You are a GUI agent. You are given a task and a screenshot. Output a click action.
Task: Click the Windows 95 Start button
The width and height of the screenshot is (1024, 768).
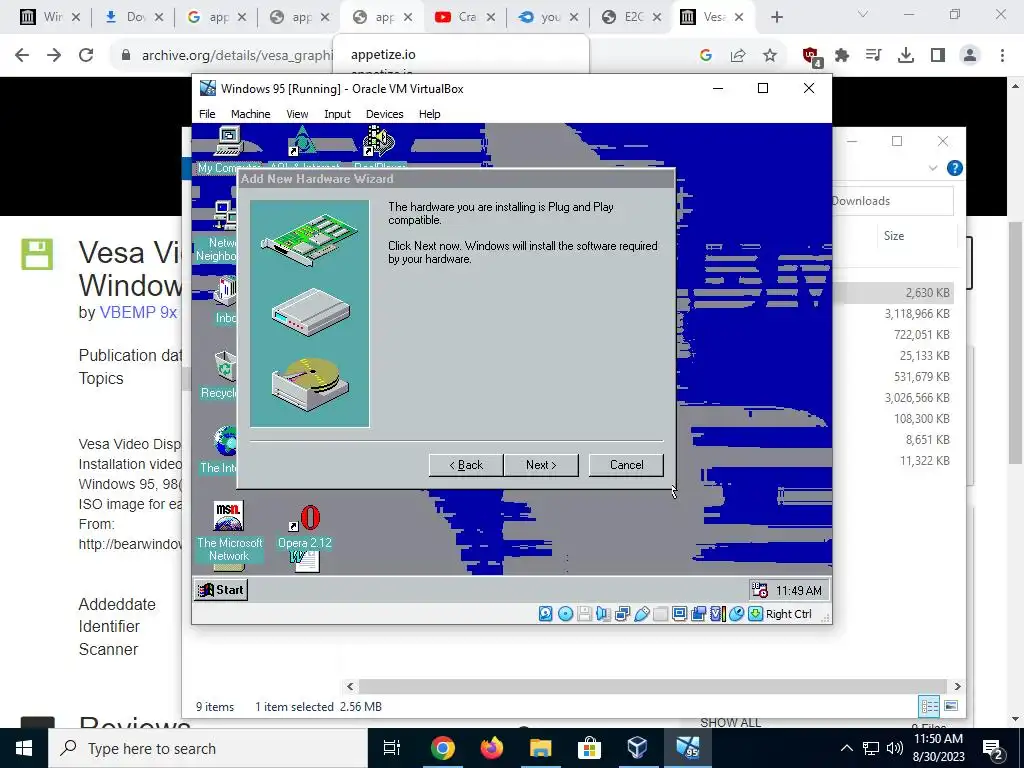(x=221, y=590)
